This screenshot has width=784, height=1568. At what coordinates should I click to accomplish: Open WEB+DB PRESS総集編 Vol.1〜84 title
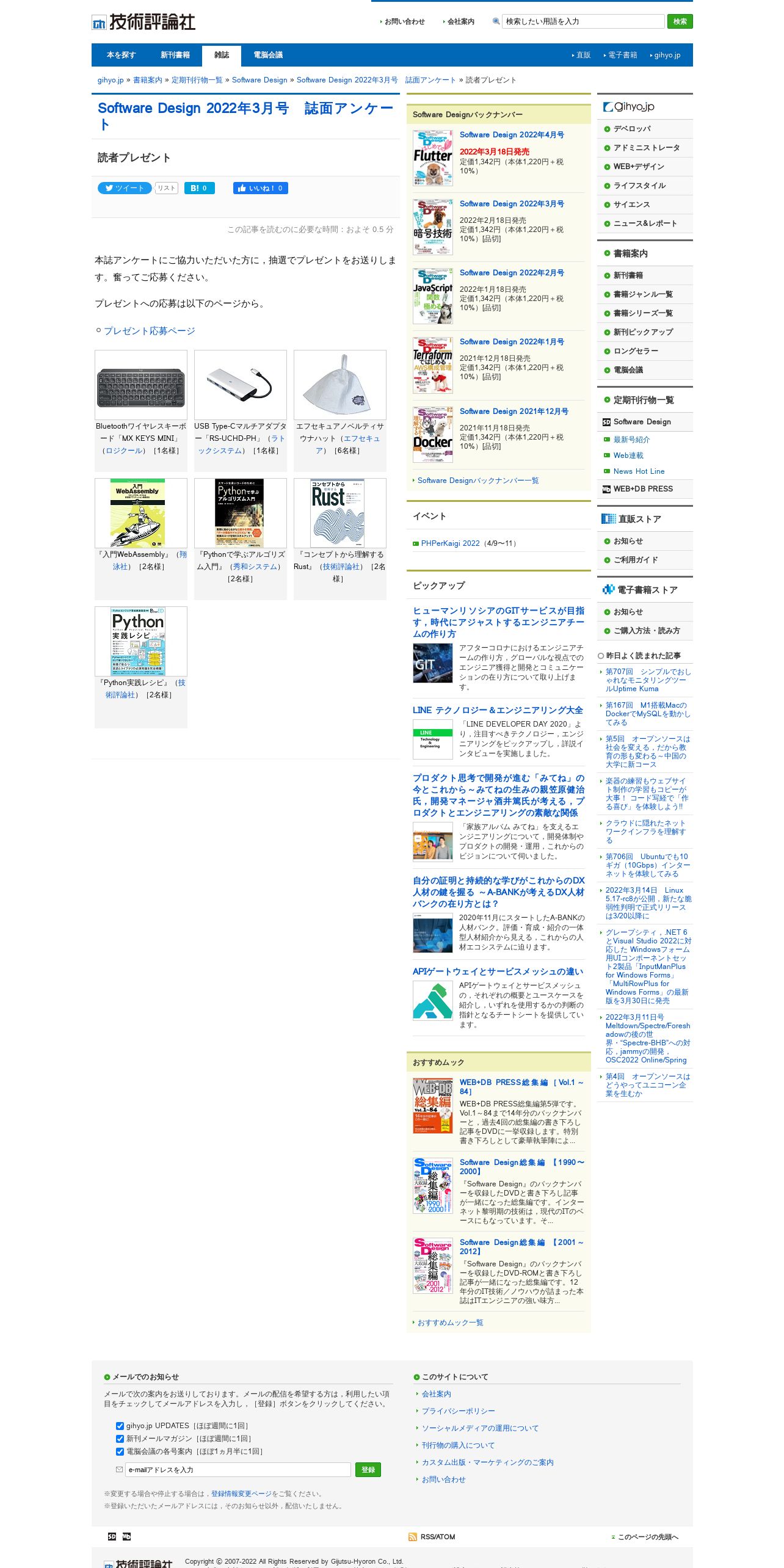point(521,1087)
